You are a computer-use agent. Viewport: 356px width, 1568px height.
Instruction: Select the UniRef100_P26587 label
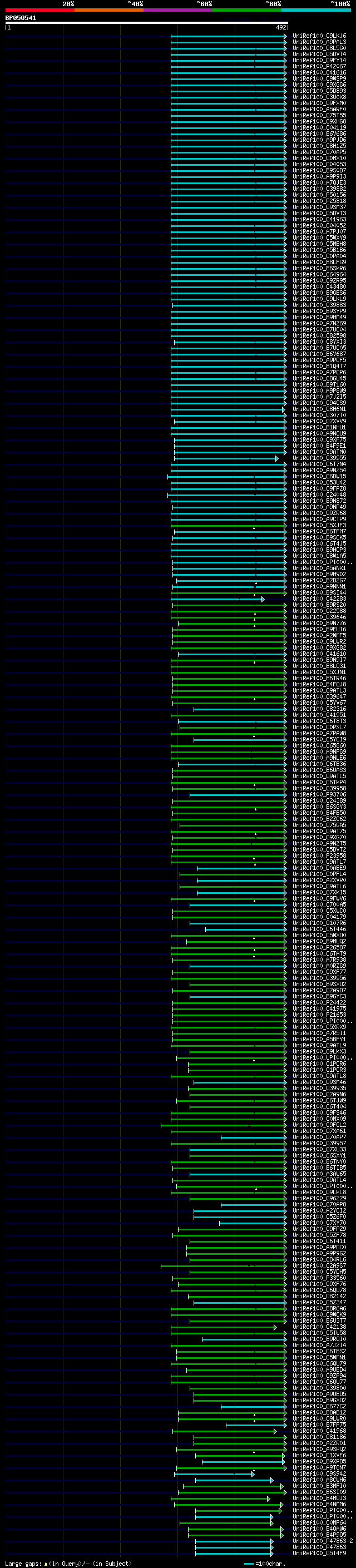click(x=319, y=947)
